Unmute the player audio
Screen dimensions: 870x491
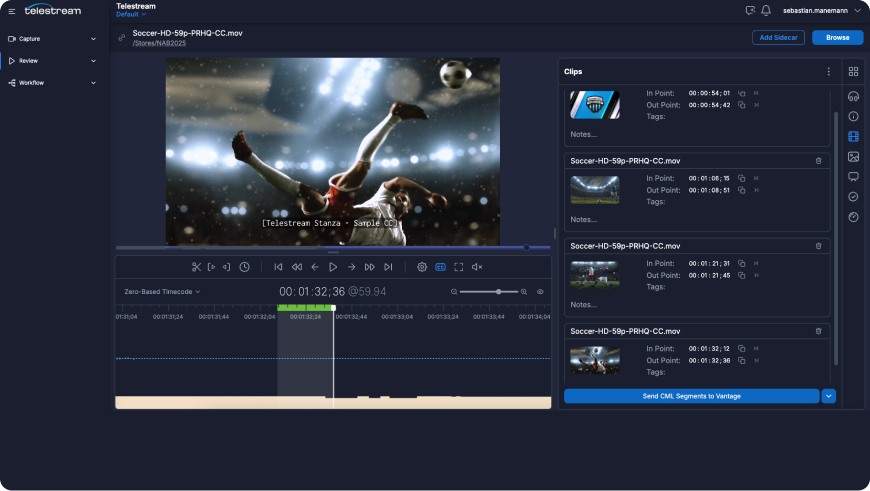click(477, 267)
